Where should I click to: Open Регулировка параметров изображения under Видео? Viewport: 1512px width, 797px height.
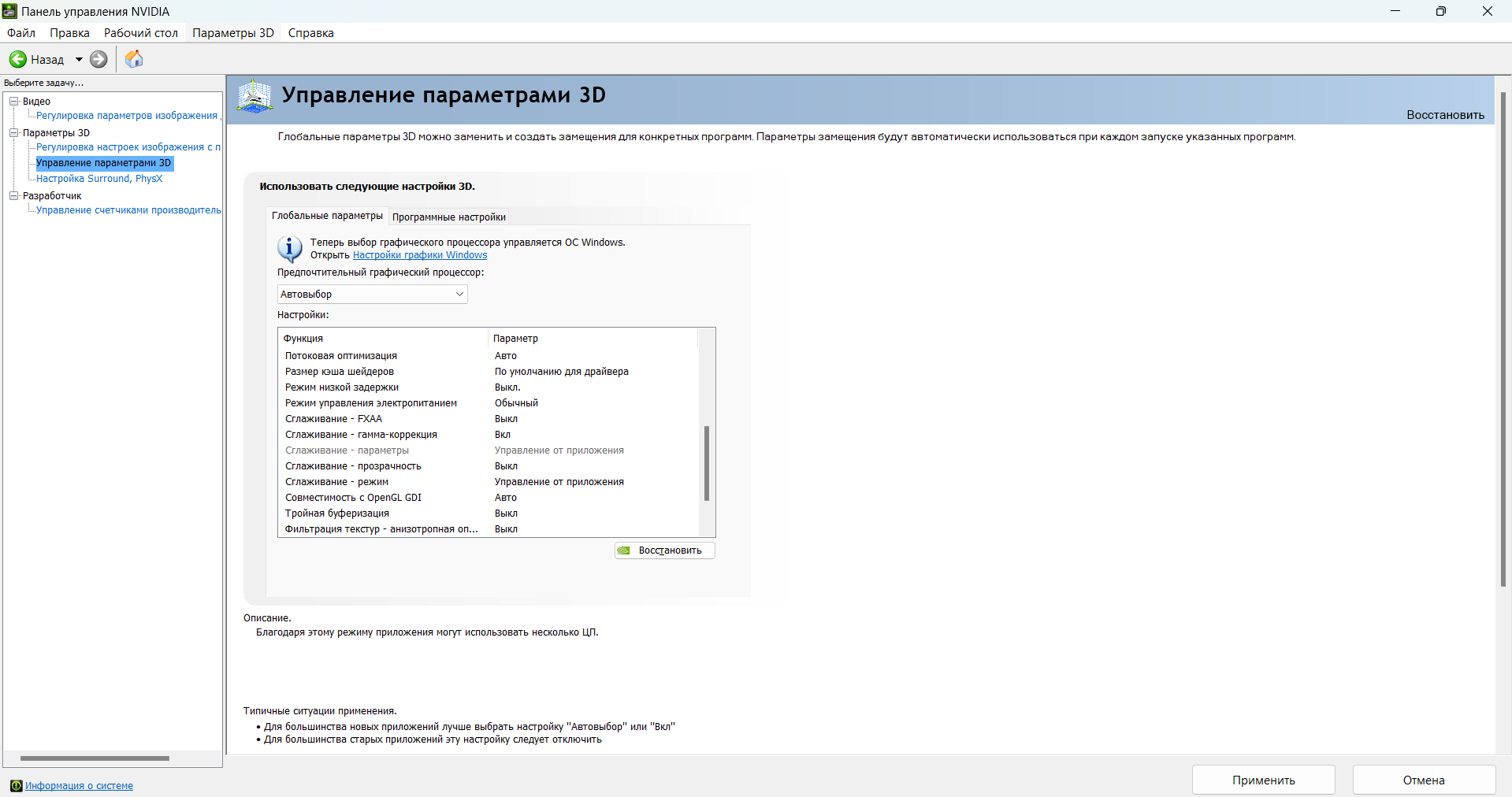tap(128, 116)
